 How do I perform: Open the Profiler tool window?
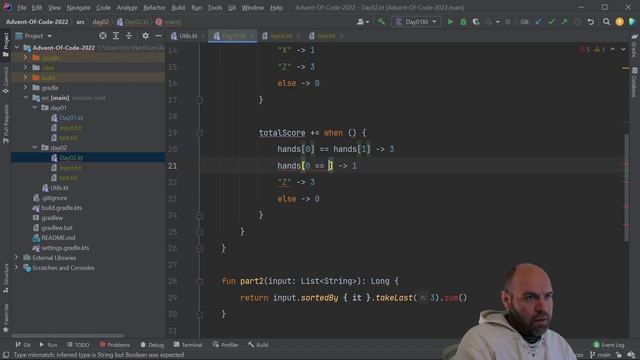[225, 345]
